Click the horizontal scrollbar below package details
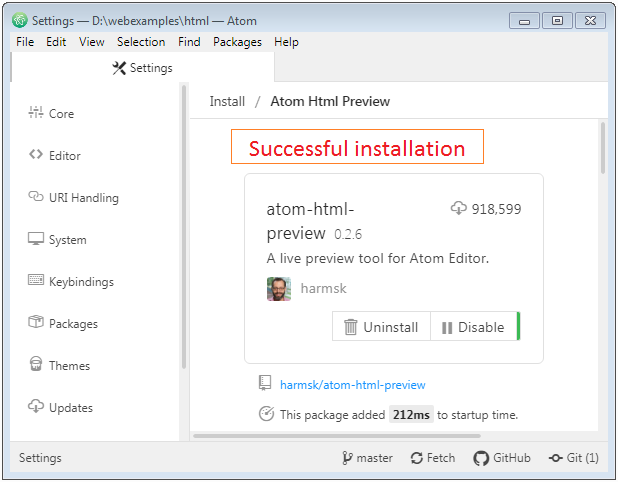This screenshot has height=482, width=618. (337, 436)
